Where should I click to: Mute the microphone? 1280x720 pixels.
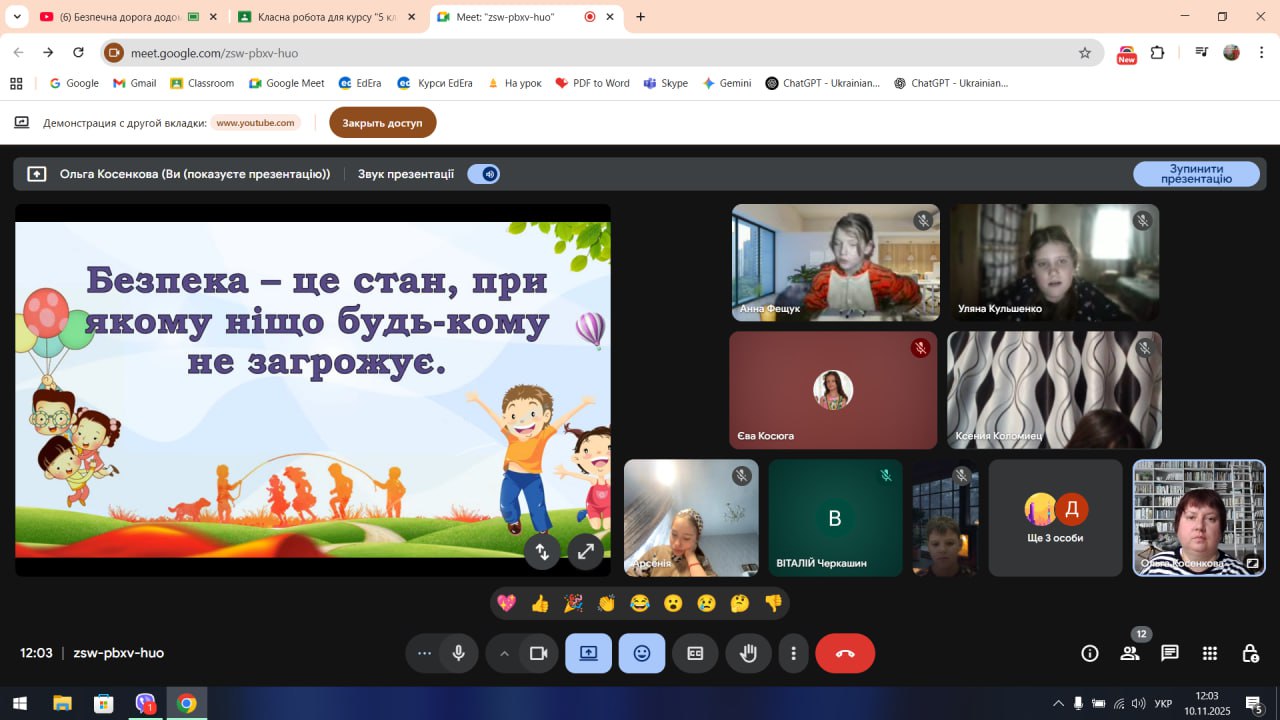tap(458, 653)
